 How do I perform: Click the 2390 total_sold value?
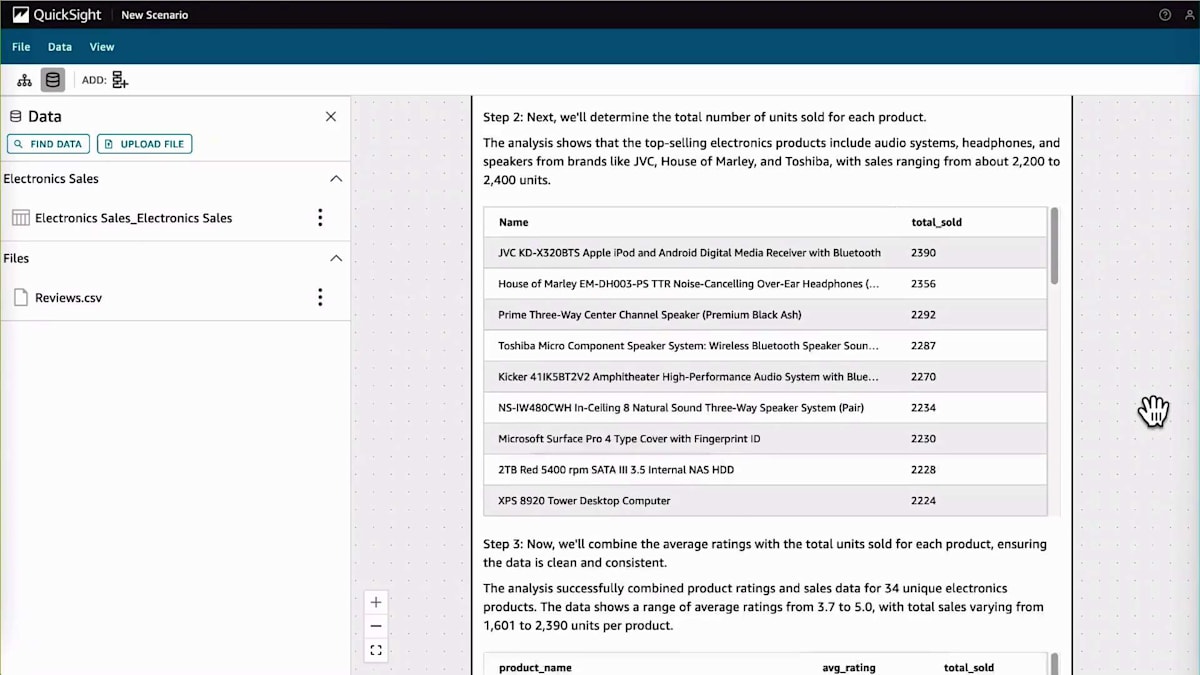tap(923, 253)
